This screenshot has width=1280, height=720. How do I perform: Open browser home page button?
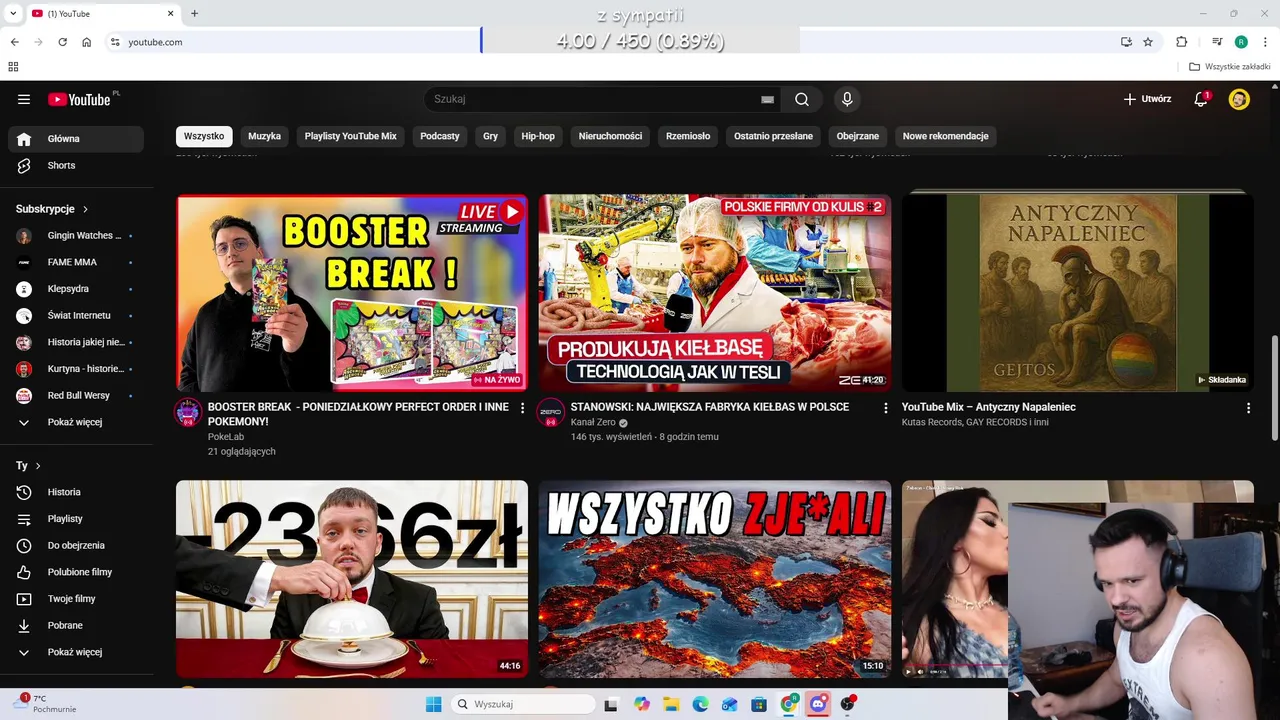[87, 42]
